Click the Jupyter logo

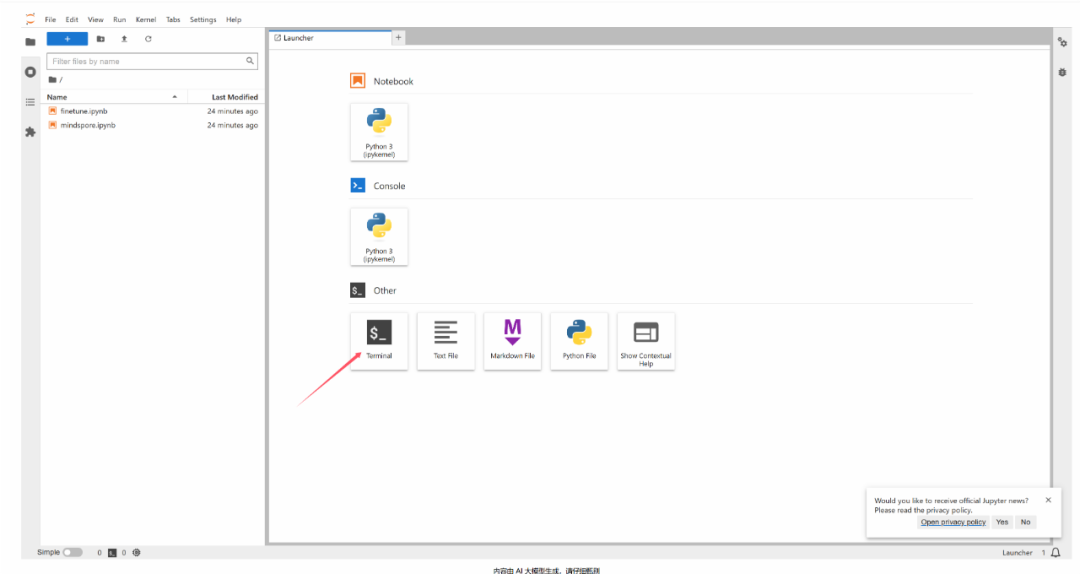[x=30, y=19]
